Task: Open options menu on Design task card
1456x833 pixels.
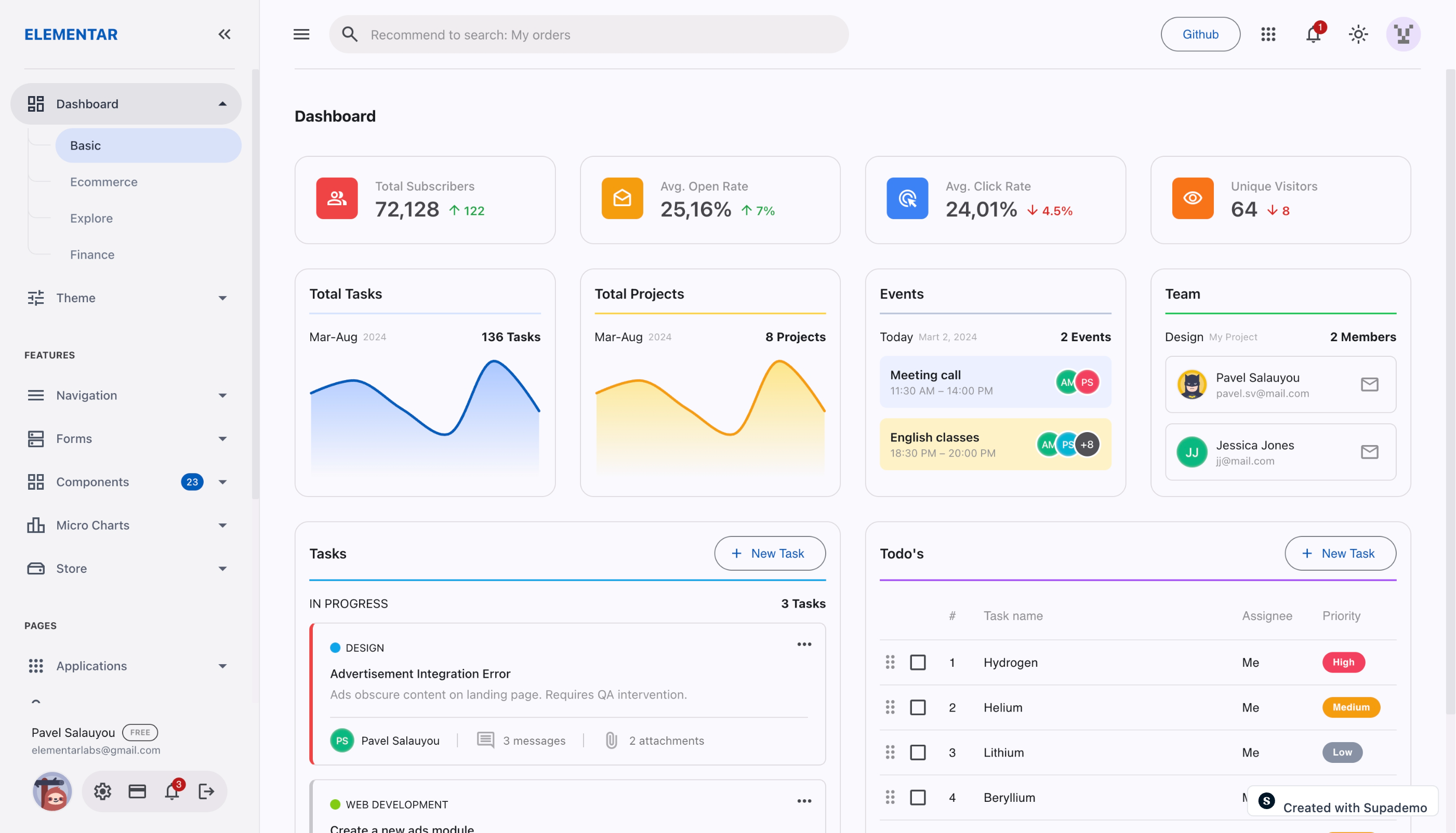Action: [804, 644]
